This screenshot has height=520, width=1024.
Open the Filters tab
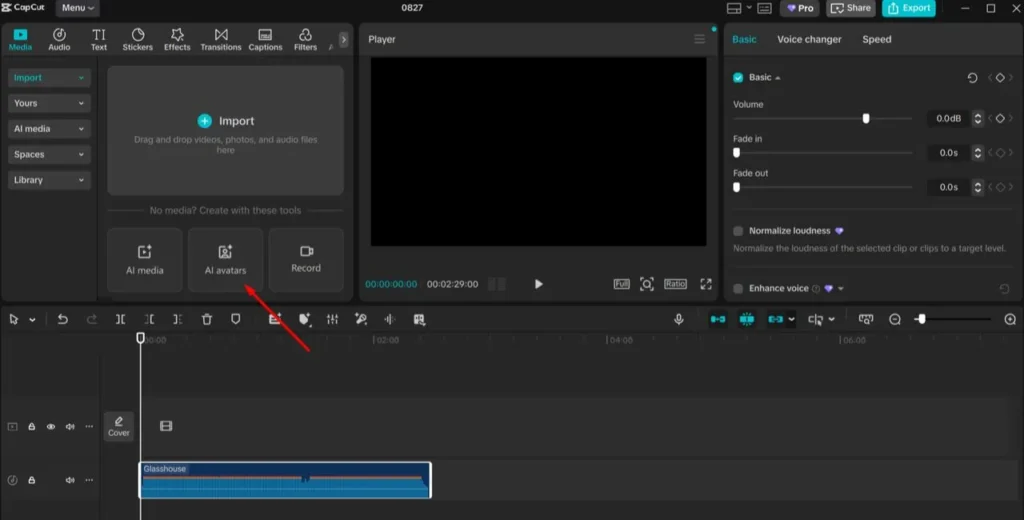pyautogui.click(x=305, y=39)
